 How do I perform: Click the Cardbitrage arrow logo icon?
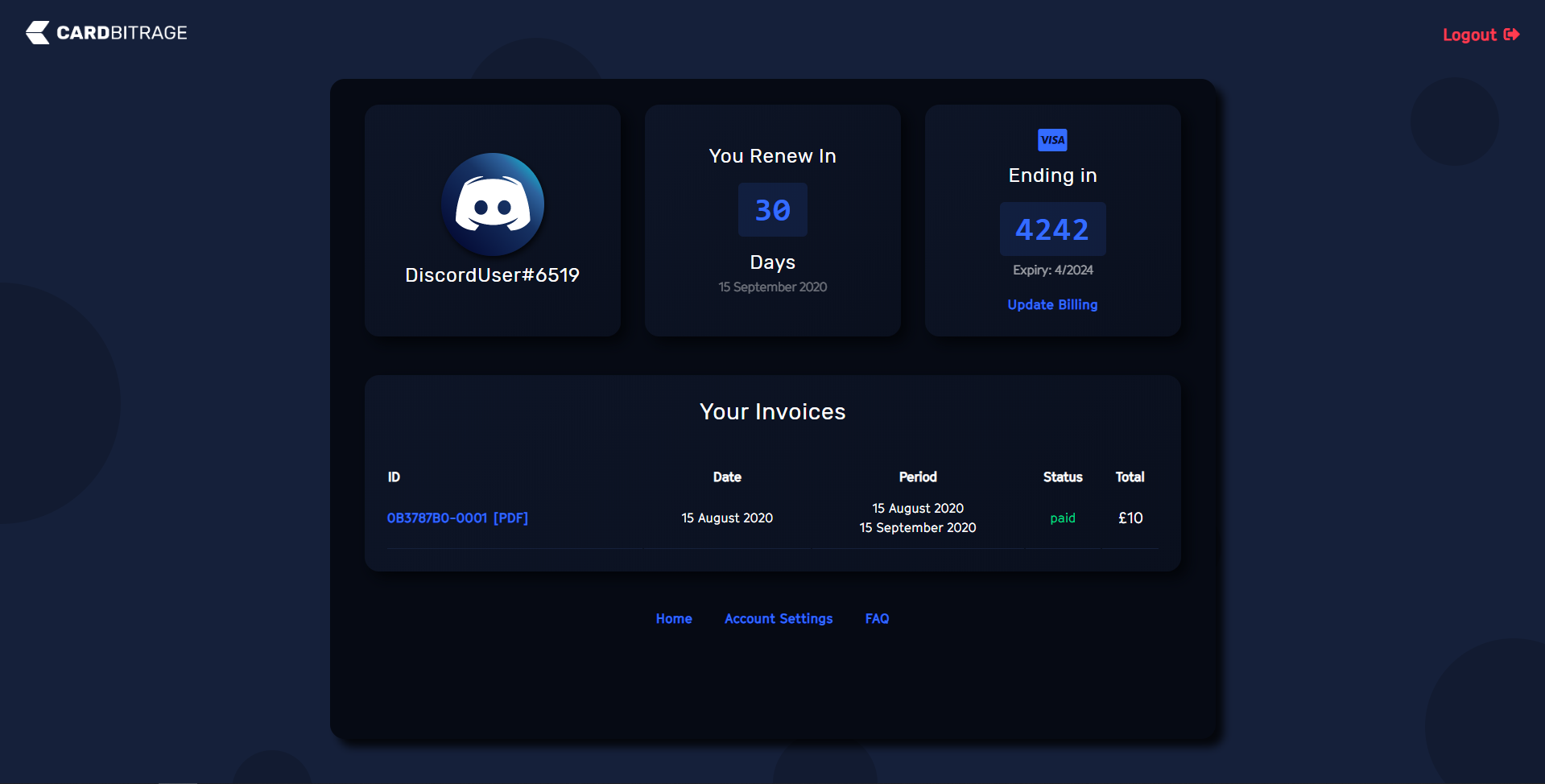click(x=38, y=33)
